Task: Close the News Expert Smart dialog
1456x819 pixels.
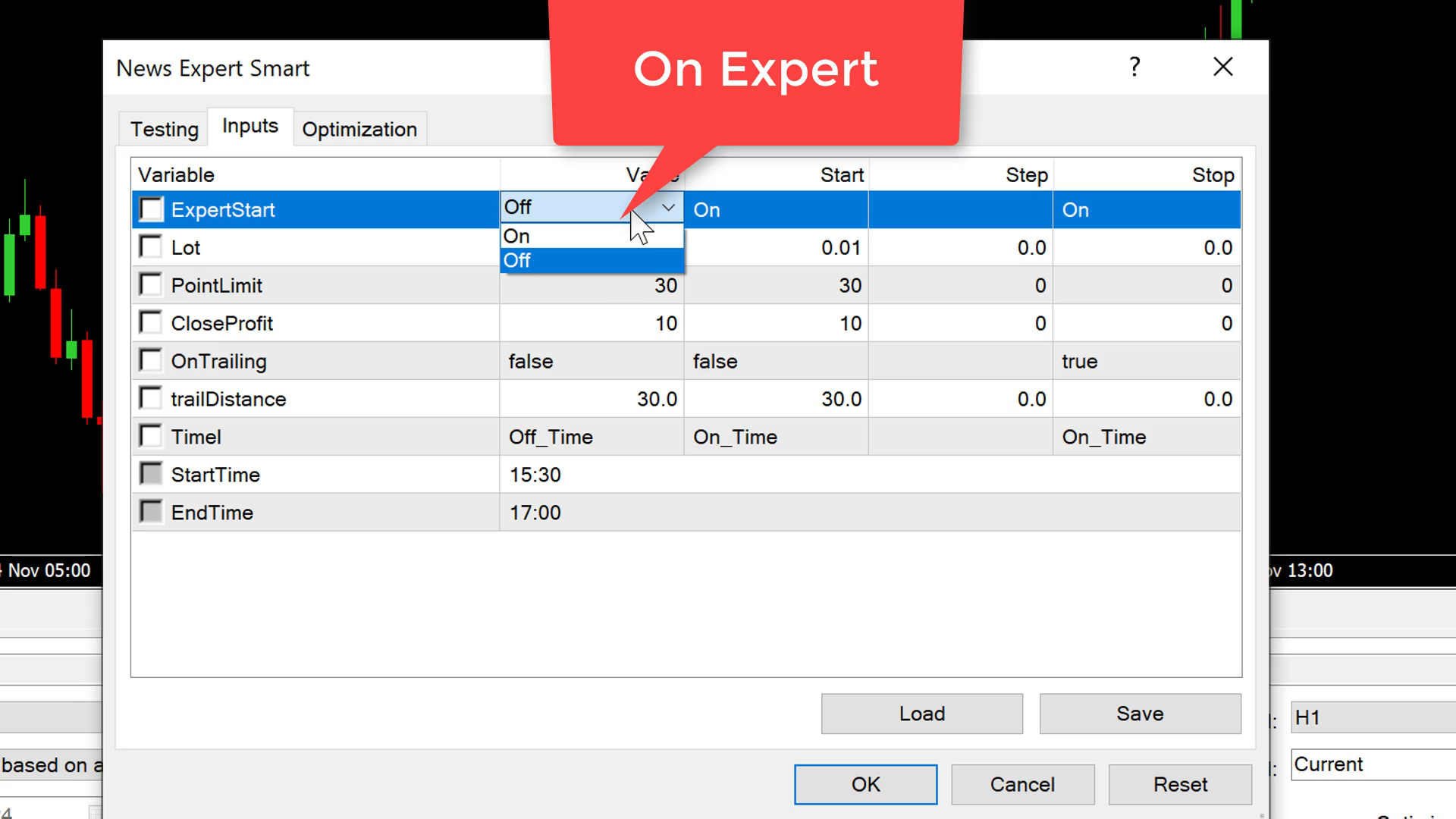Action: point(1222,67)
